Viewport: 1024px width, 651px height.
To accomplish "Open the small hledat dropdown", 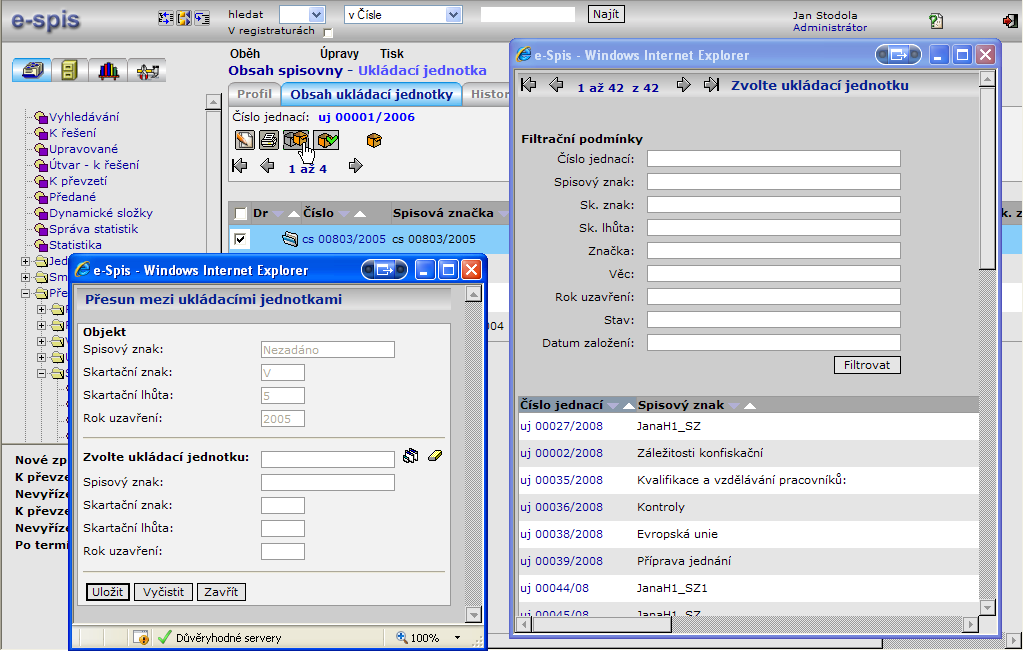I will pos(316,14).
